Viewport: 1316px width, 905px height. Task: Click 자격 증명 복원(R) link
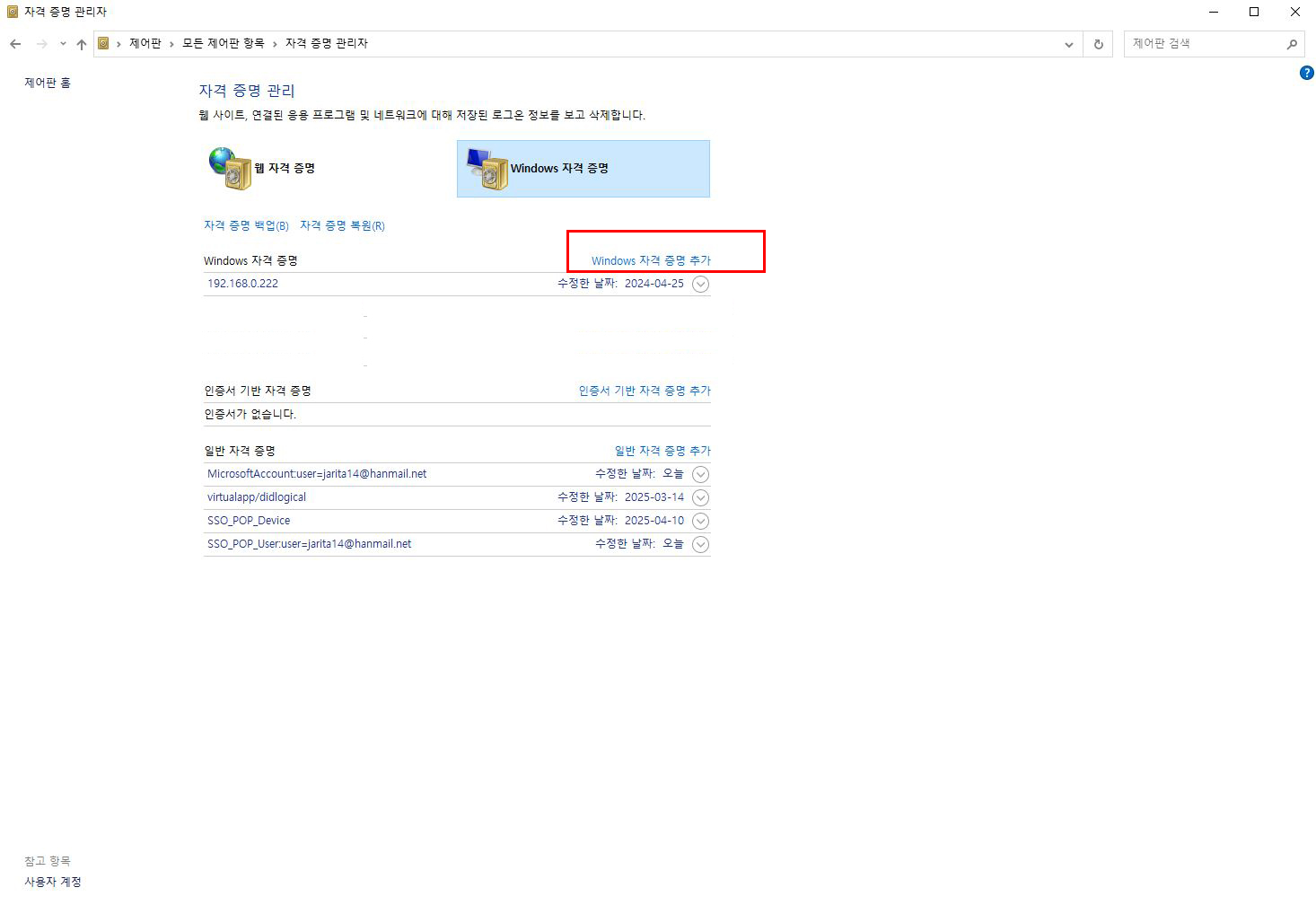342,226
